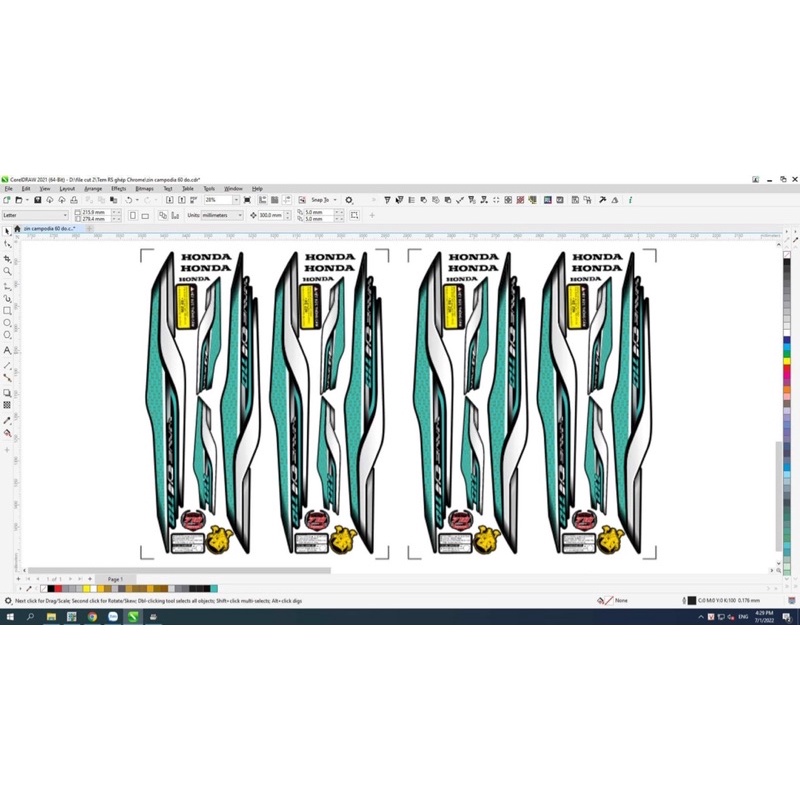Screen dimensions: 800x800
Task: Switch to the Page 1 tab
Action: click(x=115, y=579)
